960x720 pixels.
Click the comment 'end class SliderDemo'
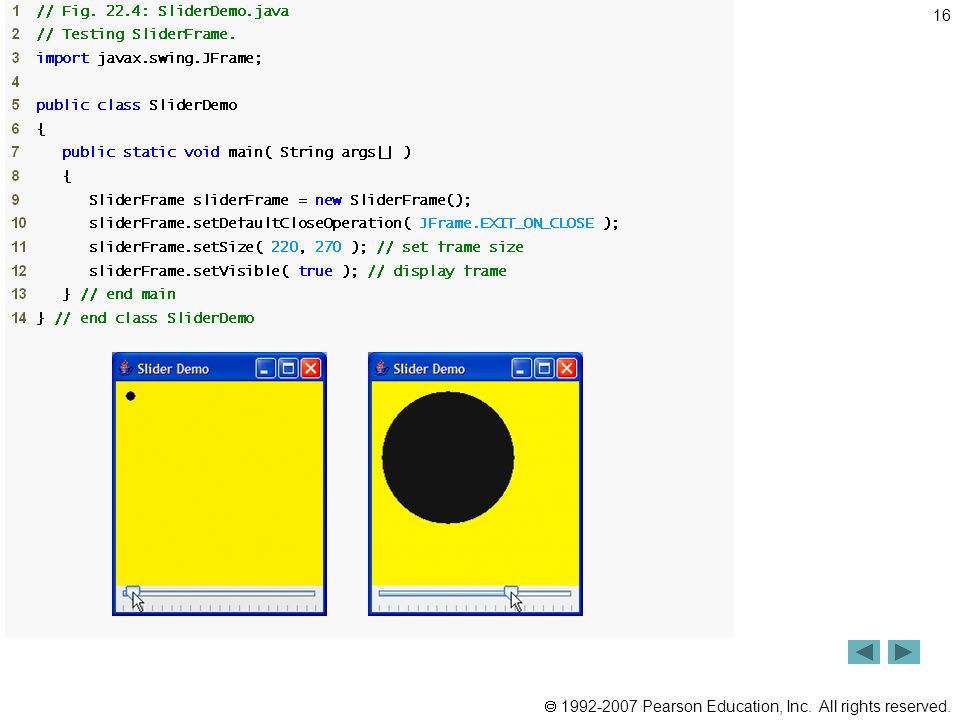154,318
